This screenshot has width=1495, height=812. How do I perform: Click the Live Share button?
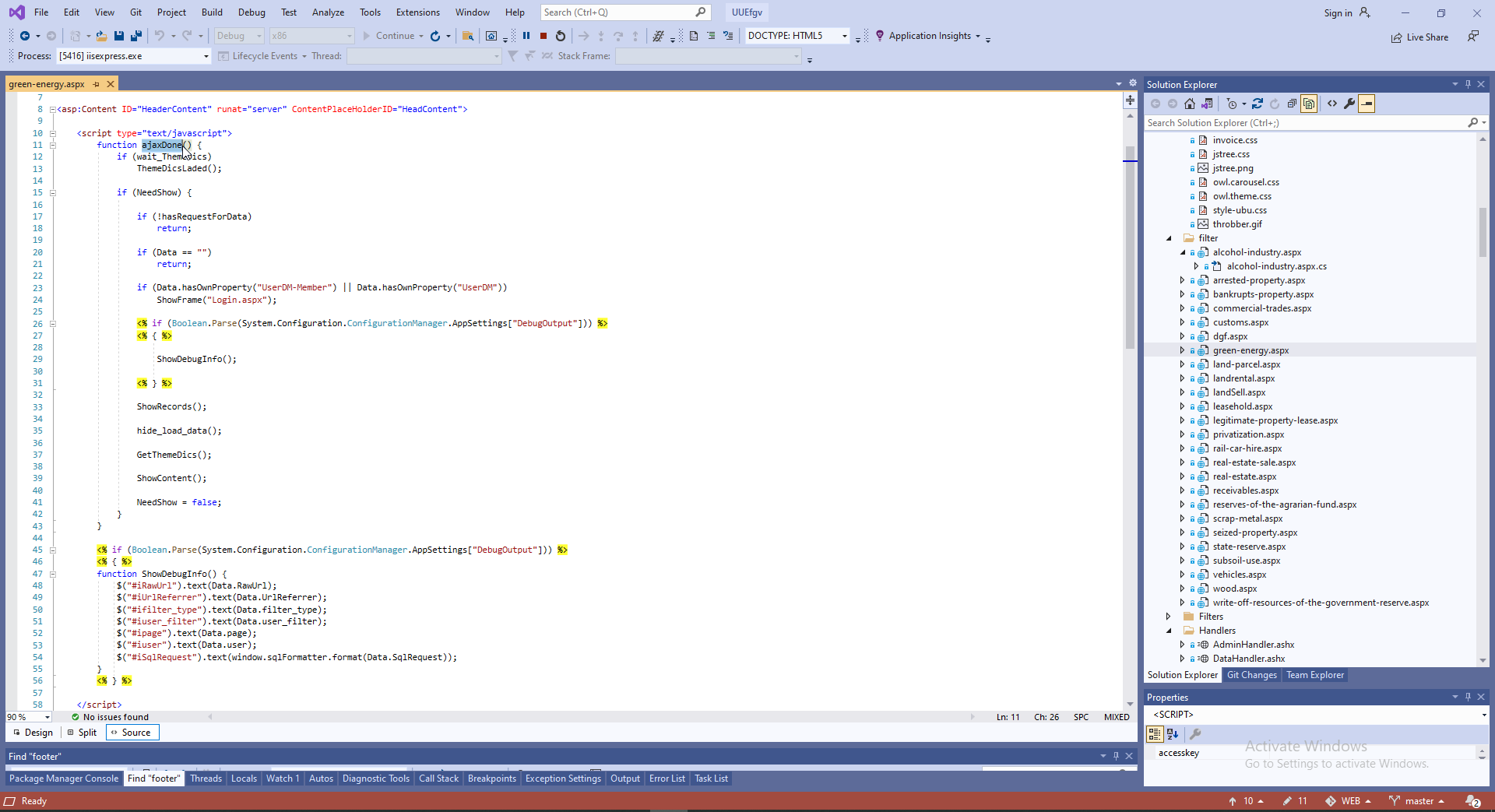1420,37
